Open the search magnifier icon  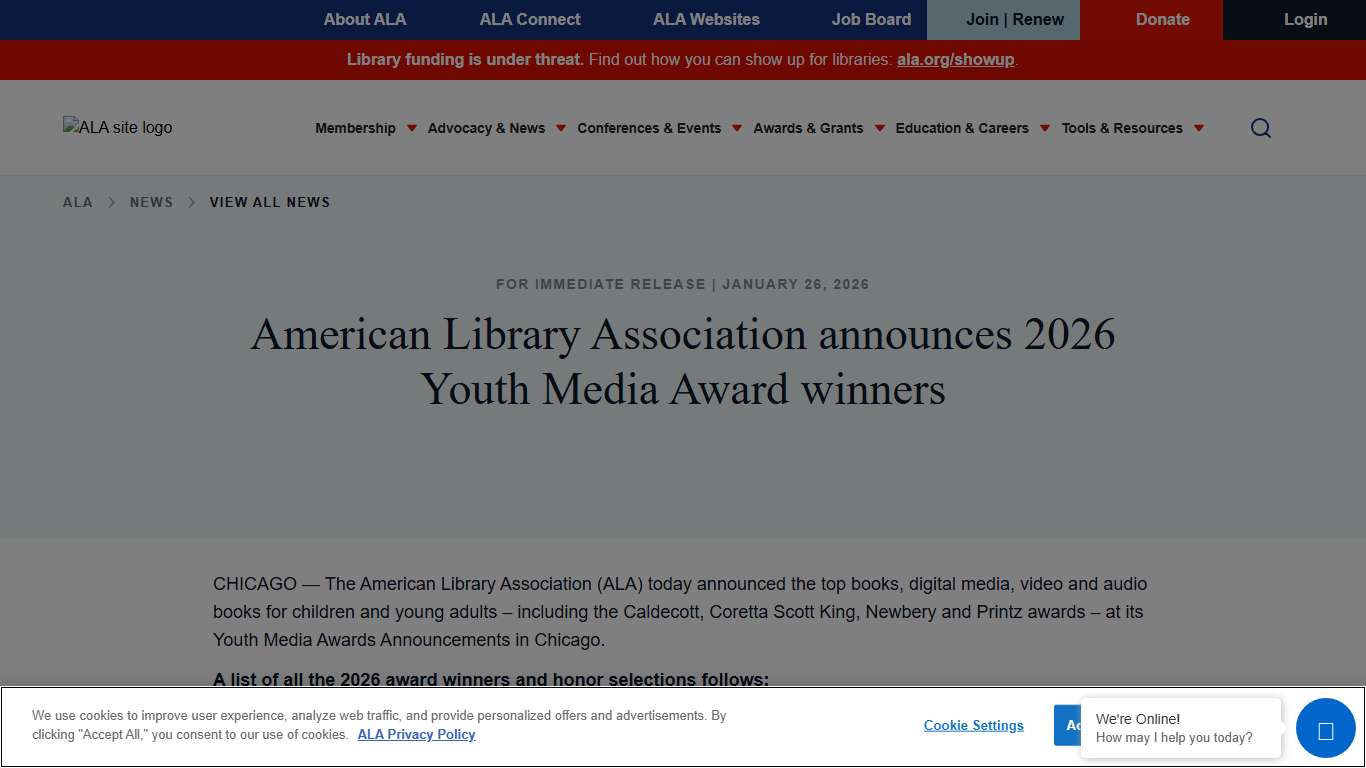1260,128
